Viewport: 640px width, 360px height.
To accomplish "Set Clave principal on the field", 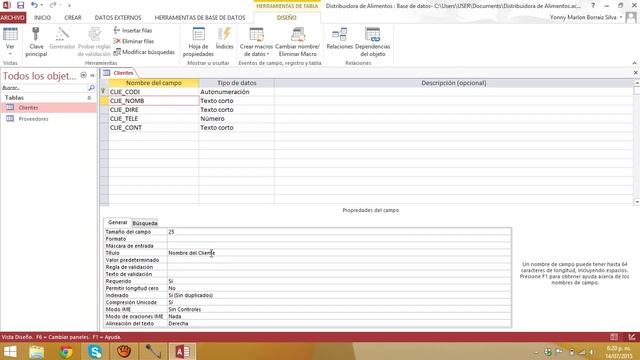I will (x=36, y=42).
